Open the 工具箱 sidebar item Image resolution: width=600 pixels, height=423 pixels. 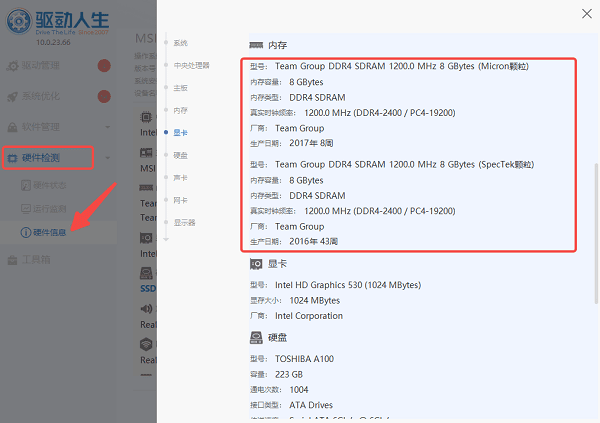(x=36, y=260)
